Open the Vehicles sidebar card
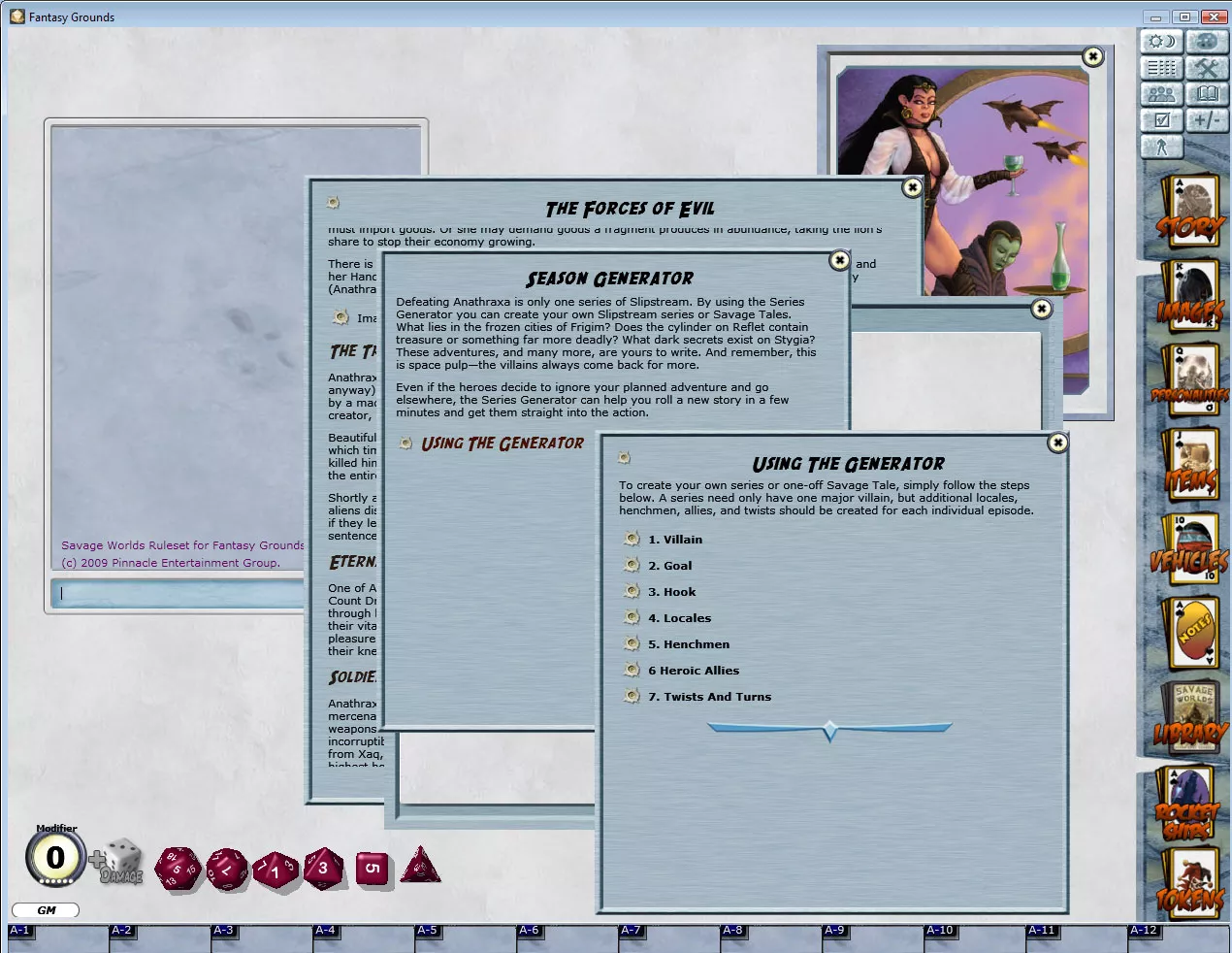 click(1189, 549)
